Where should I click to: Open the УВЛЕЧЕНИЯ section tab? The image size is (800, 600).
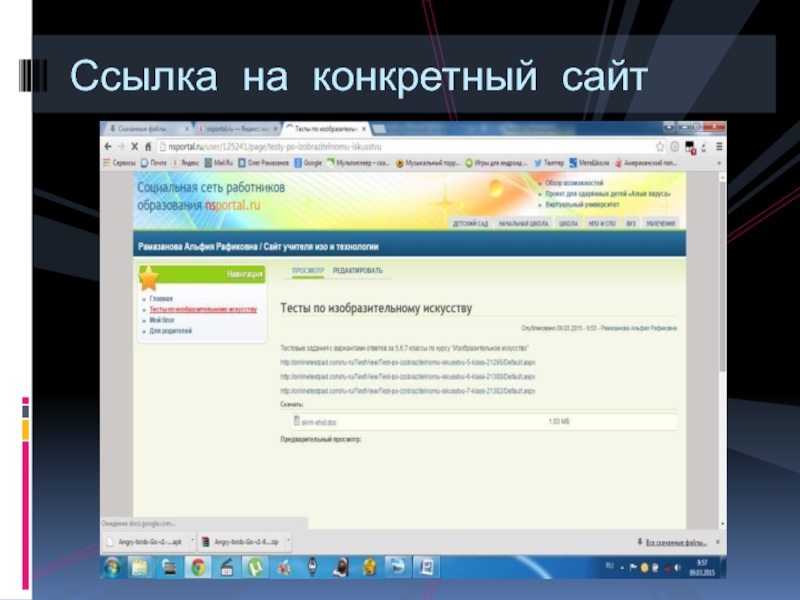(661, 223)
